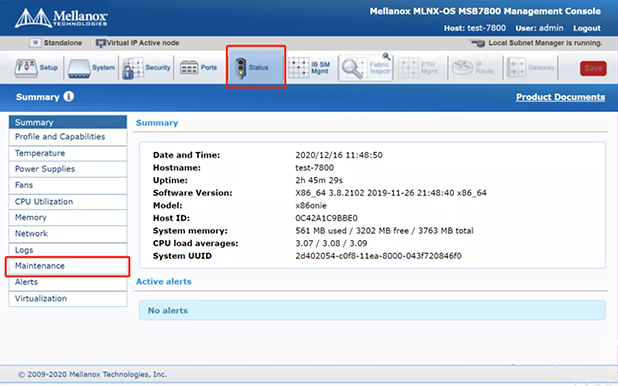Open the System toolbar section
This screenshot has width=618, height=386.
click(91, 68)
